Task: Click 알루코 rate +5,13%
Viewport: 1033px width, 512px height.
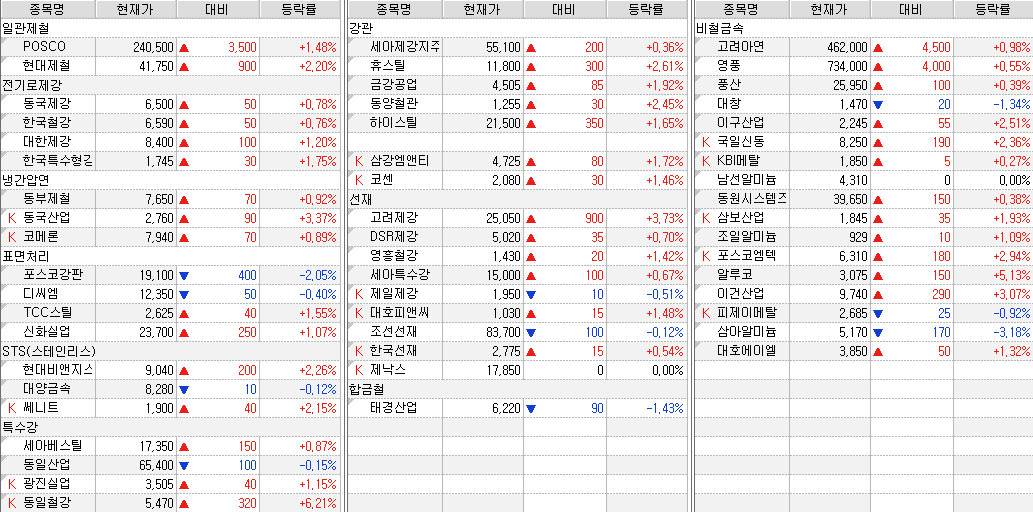Action: click(x=1012, y=275)
